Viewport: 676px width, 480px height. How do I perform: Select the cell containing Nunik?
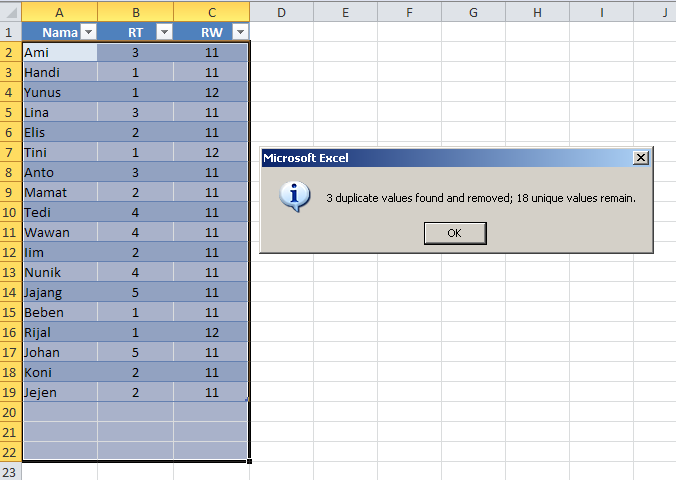pos(59,272)
